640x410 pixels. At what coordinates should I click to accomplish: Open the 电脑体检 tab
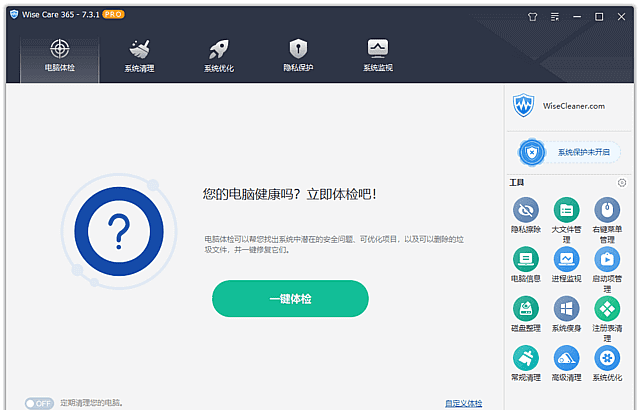pos(60,60)
